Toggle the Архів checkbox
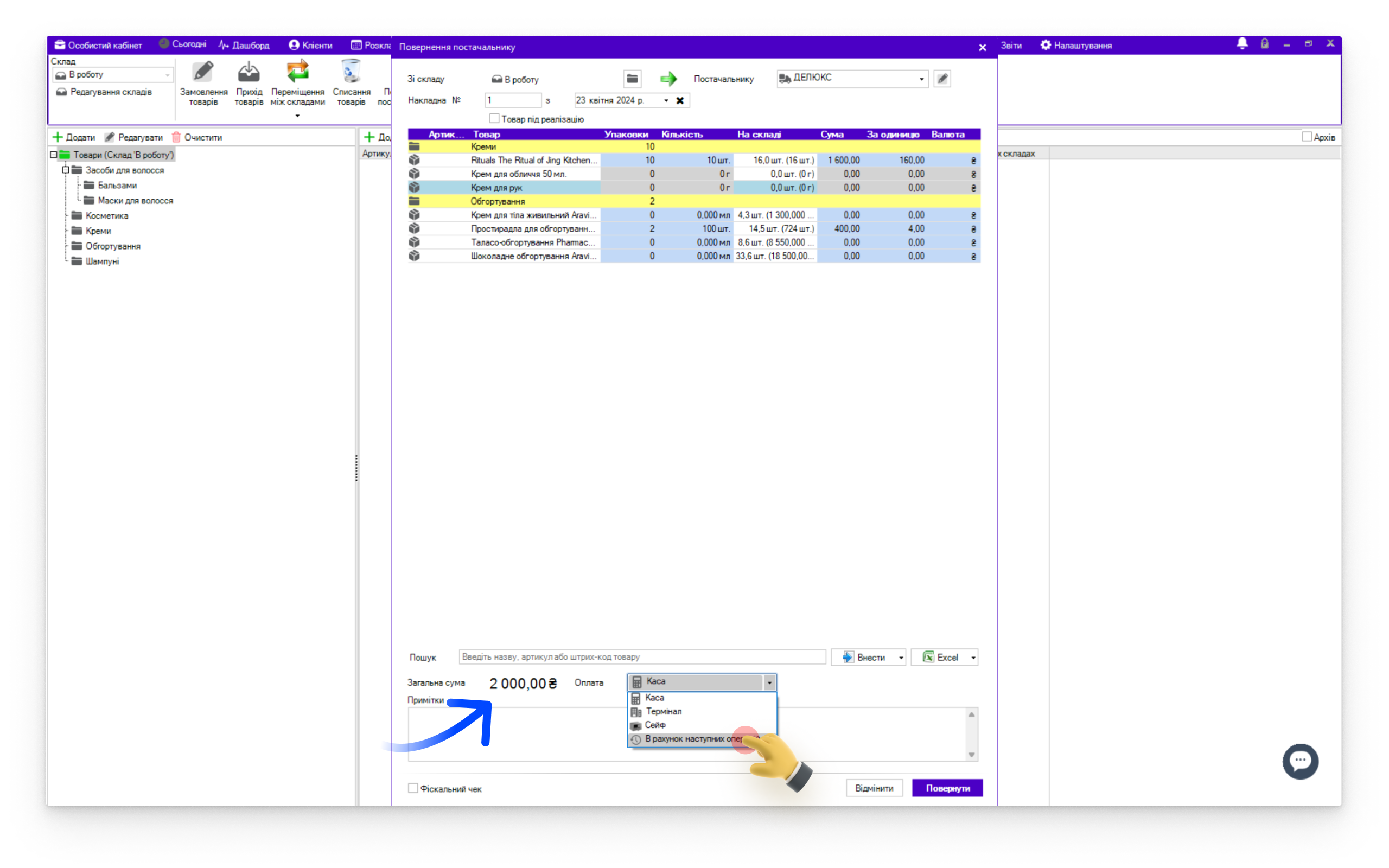1389x868 pixels. (x=1307, y=137)
